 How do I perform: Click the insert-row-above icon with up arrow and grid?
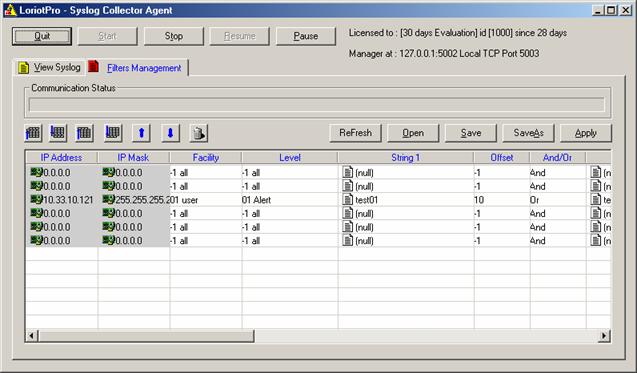(33, 133)
